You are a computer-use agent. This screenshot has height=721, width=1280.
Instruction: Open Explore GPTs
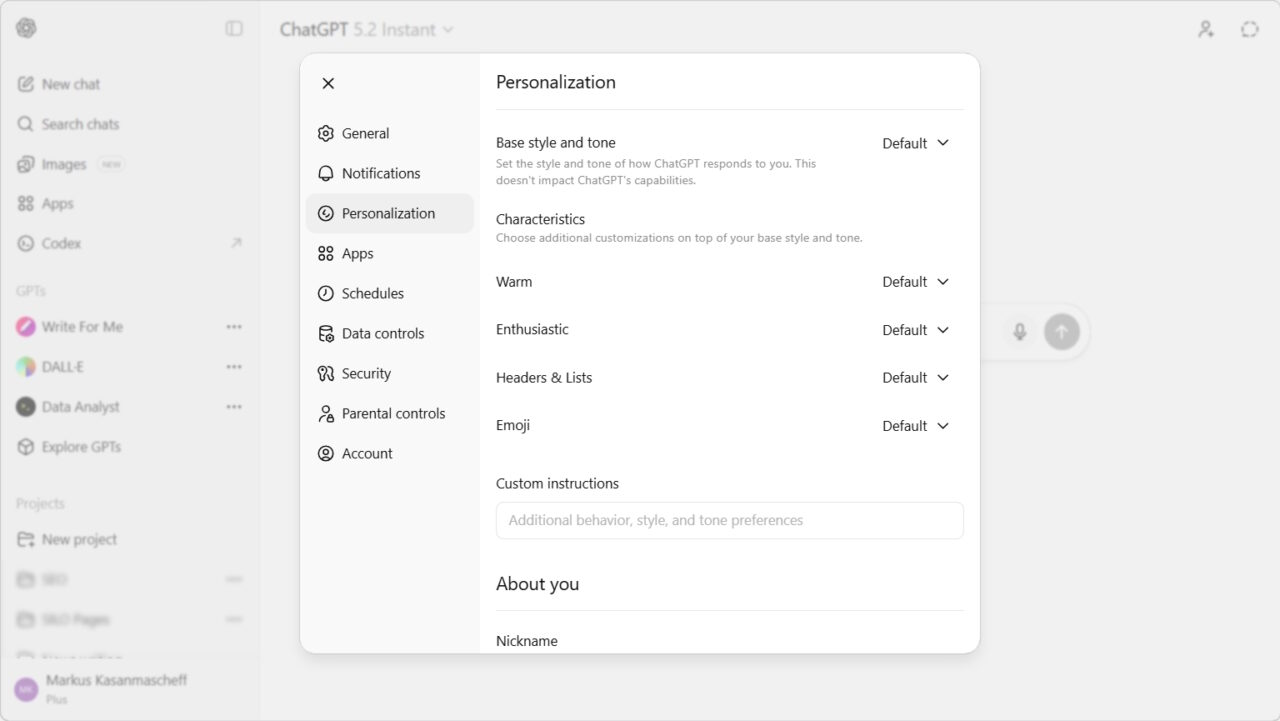coord(80,447)
